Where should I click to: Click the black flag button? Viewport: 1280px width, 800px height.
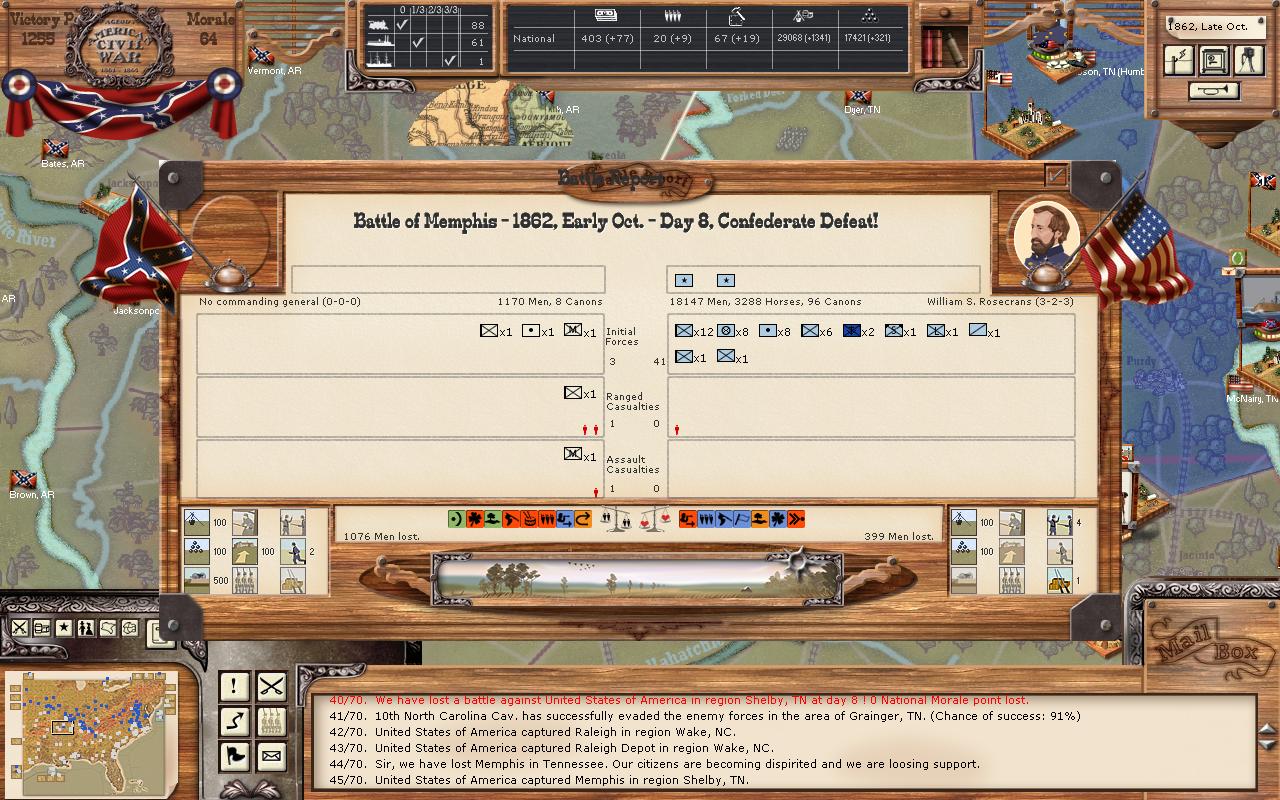234,756
